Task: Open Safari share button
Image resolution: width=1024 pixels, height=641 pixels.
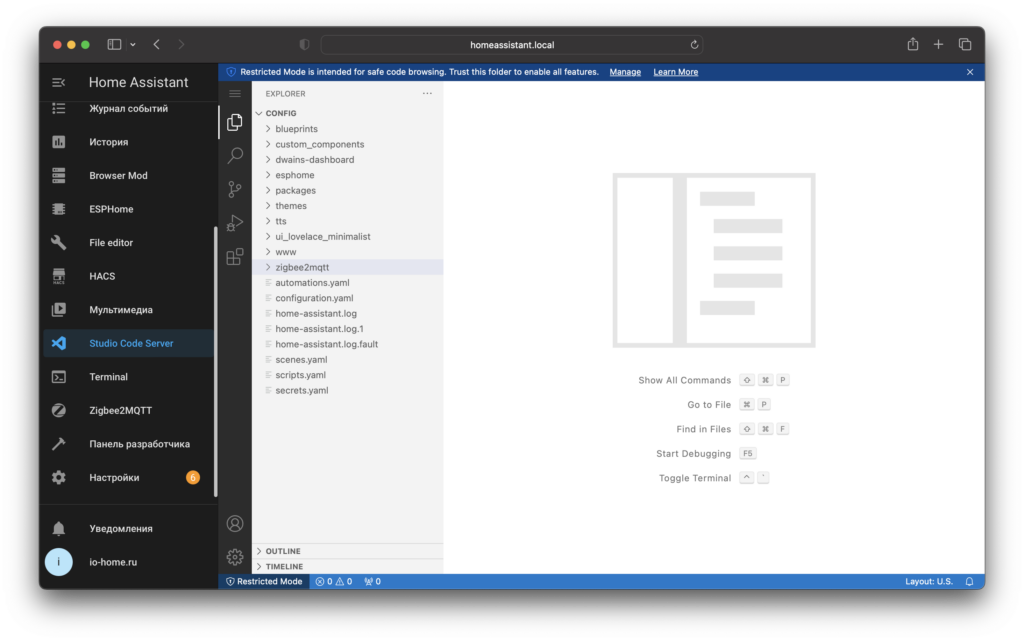Action: [912, 44]
